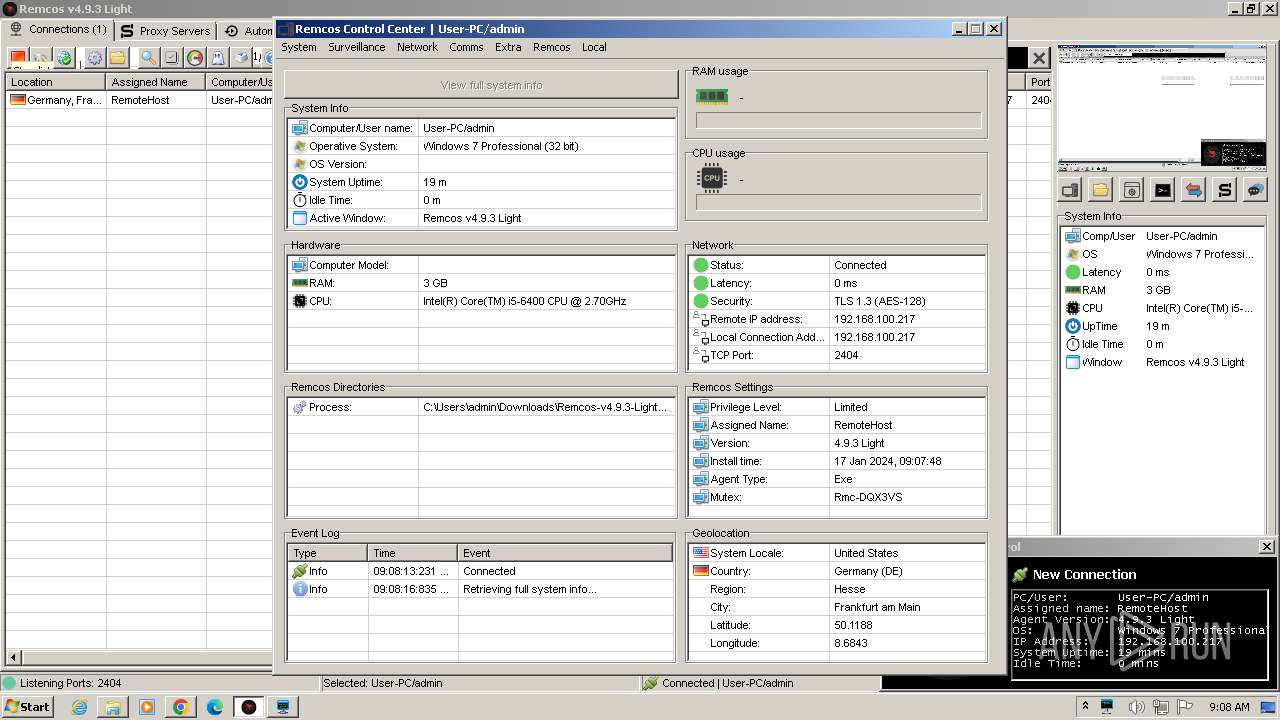The width and height of the screenshot is (1280, 720).
Task: Click the red-blue arrows transfer icon
Action: pyautogui.click(x=1194, y=189)
